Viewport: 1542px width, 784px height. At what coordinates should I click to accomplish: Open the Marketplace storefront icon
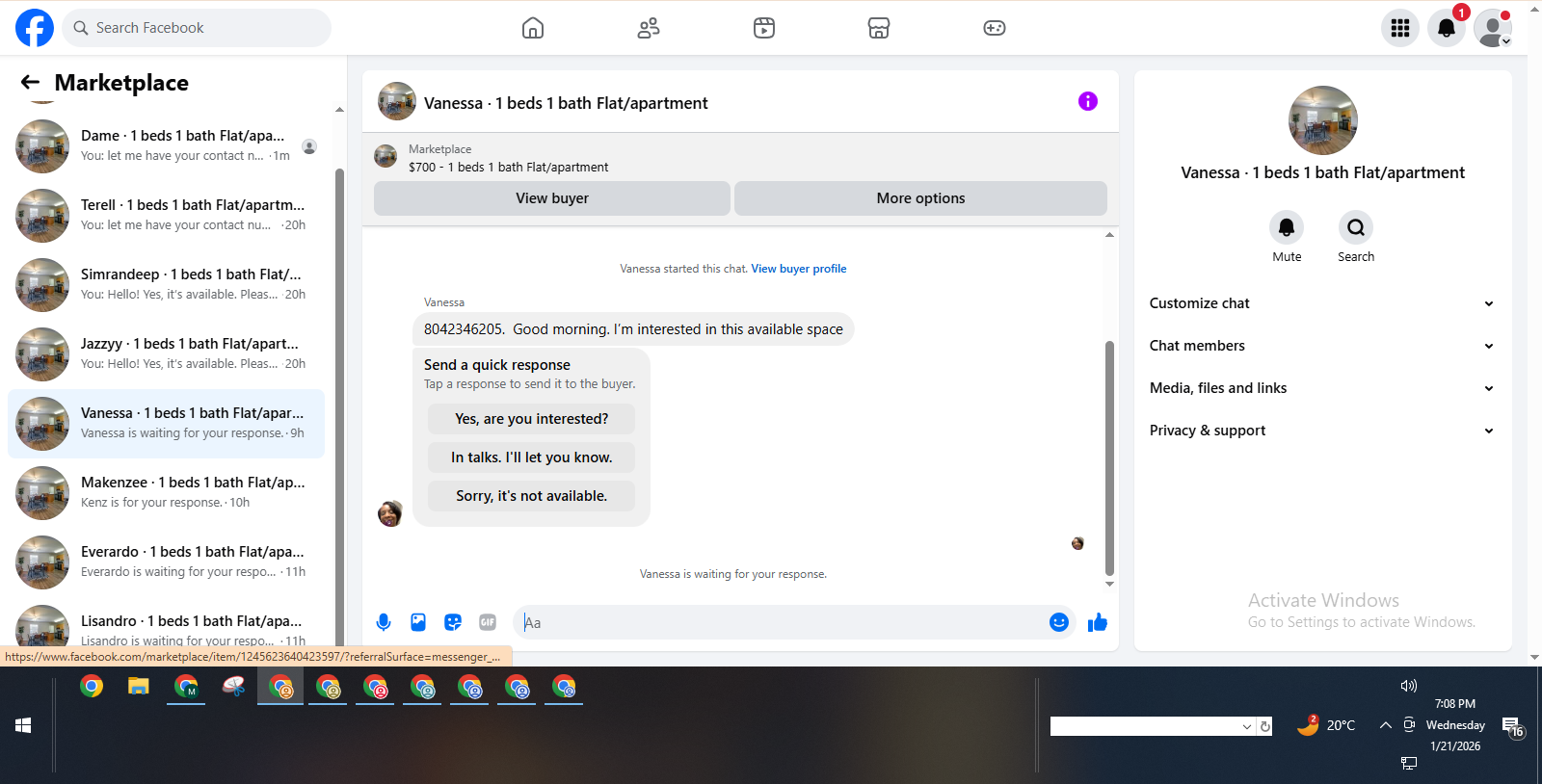[879, 28]
